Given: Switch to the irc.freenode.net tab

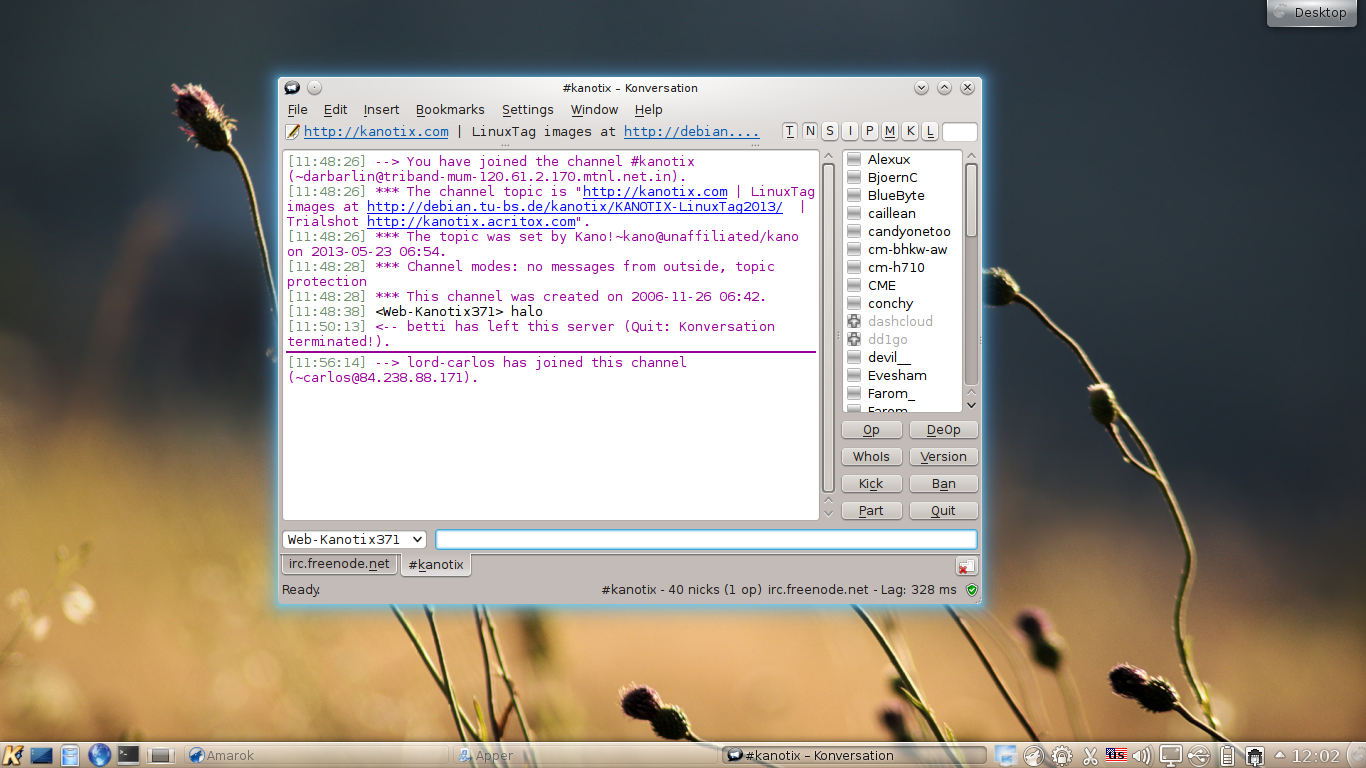Looking at the screenshot, I should [x=339, y=564].
